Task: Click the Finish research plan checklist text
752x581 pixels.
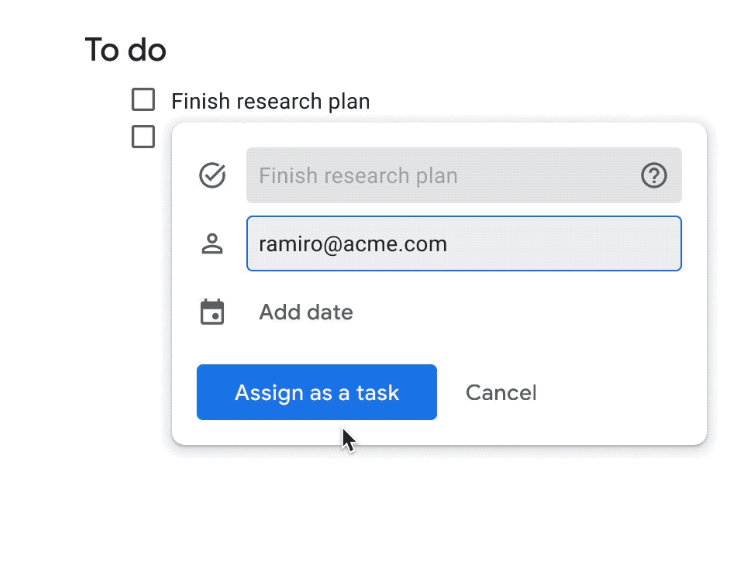Action: [x=270, y=101]
